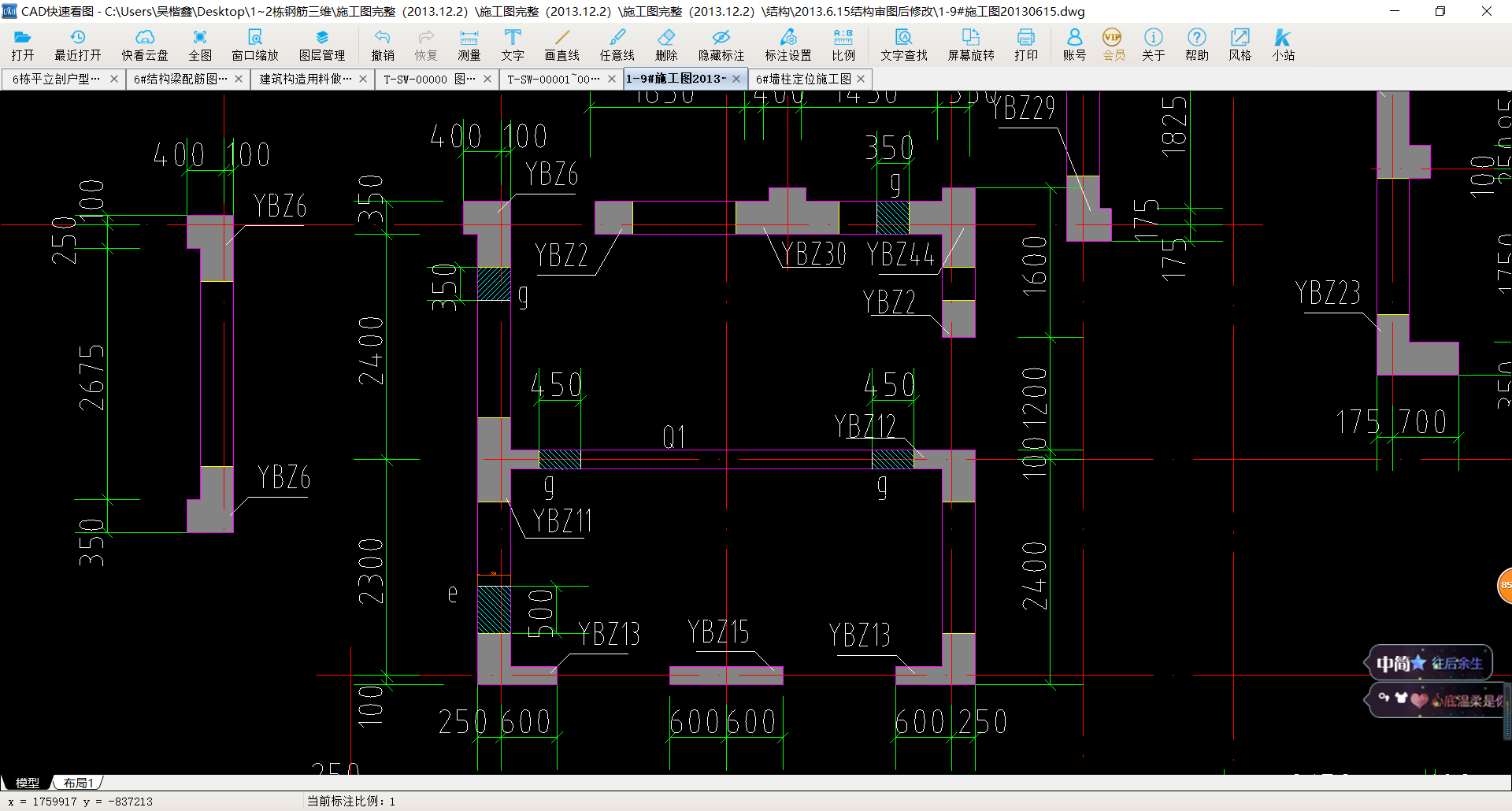The image size is (1512, 811).
Task: Switch to the 布局1 layout tab
Action: pyautogui.click(x=79, y=783)
